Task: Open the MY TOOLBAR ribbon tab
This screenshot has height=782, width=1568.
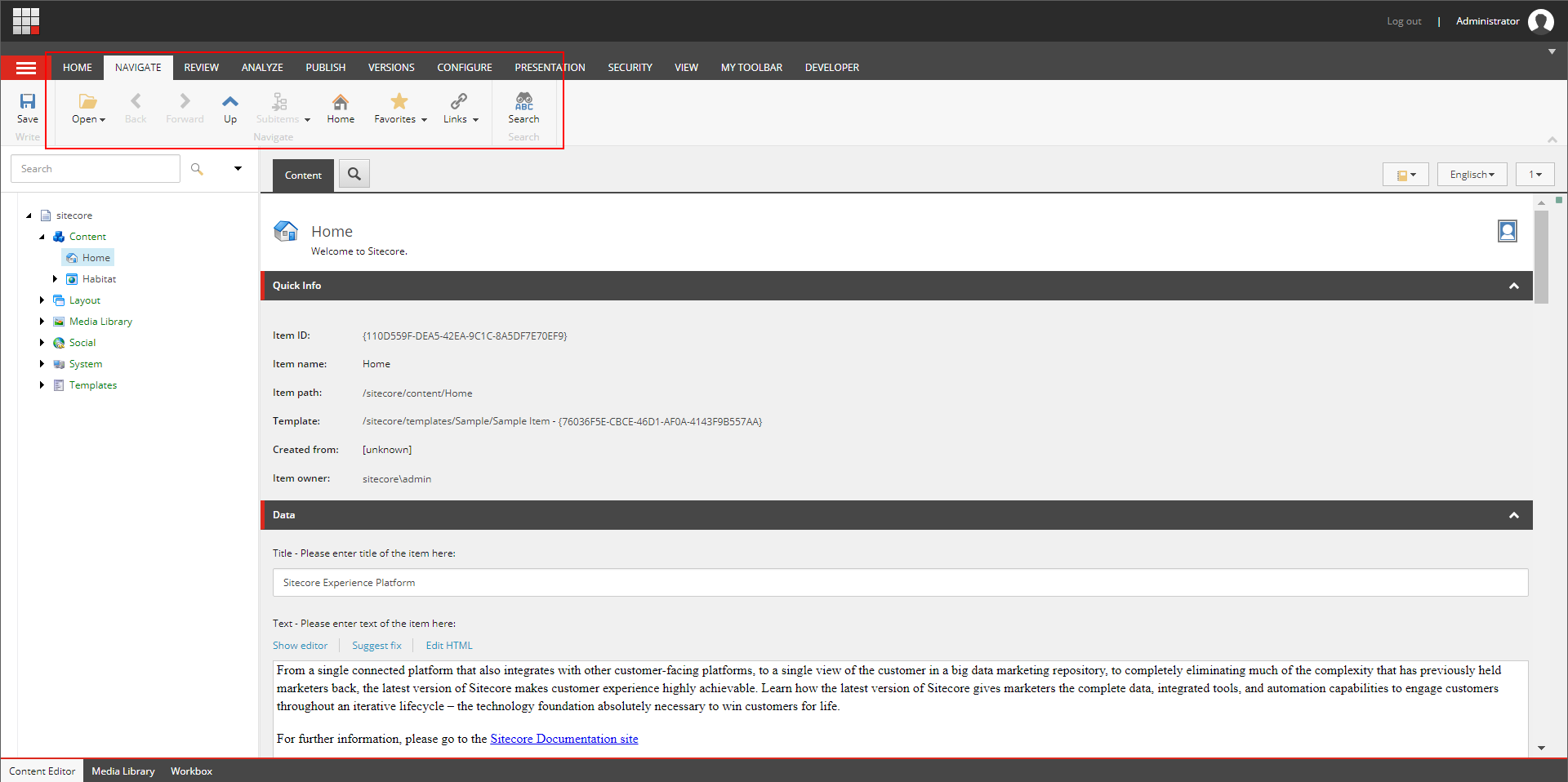Action: pyautogui.click(x=751, y=68)
